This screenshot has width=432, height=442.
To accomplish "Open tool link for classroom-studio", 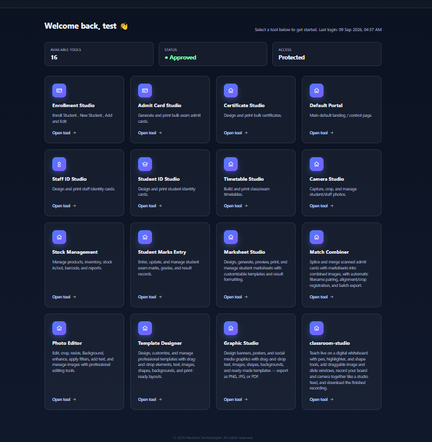I will (x=321, y=399).
